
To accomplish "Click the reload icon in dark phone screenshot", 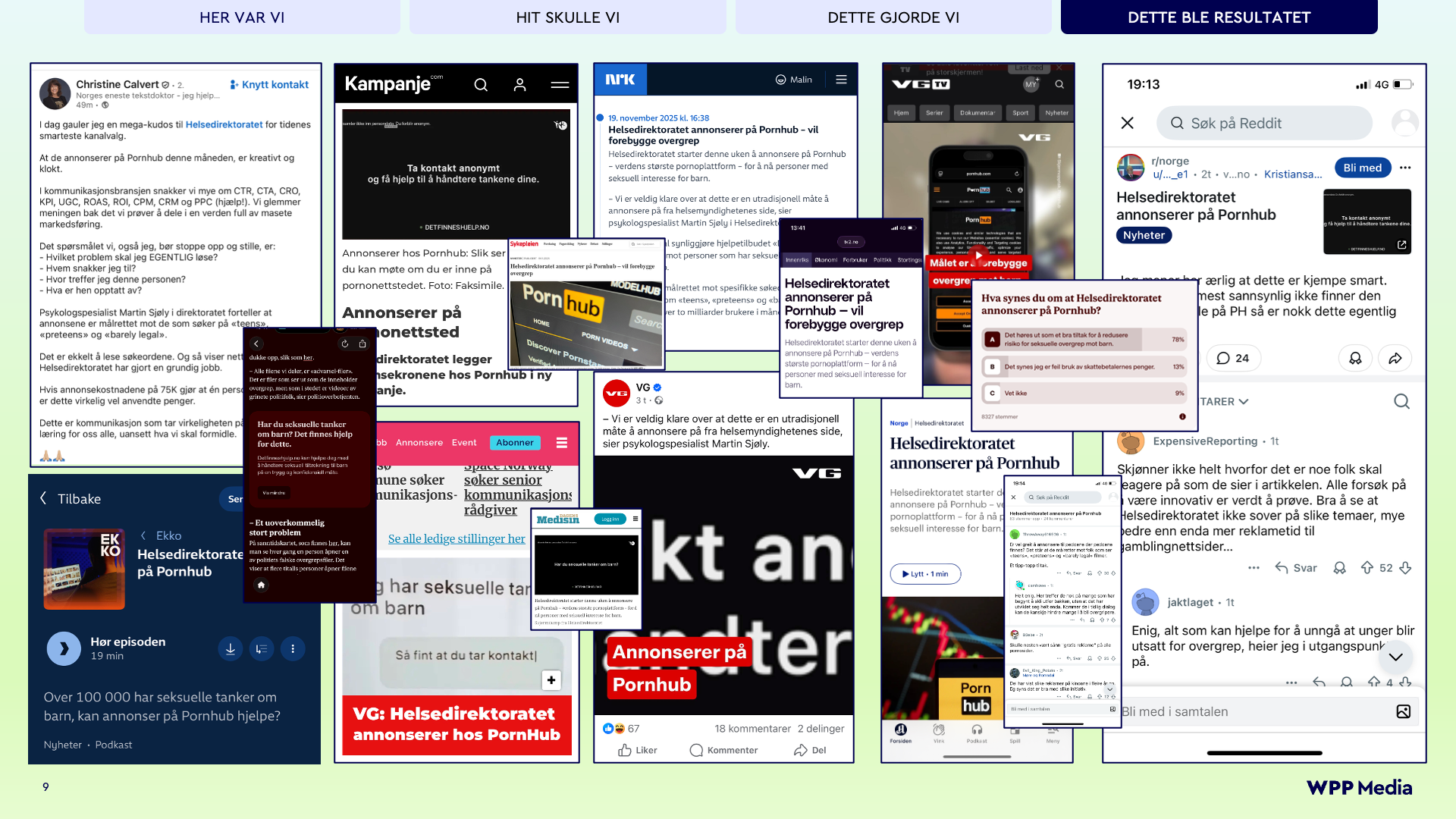I will (345, 344).
